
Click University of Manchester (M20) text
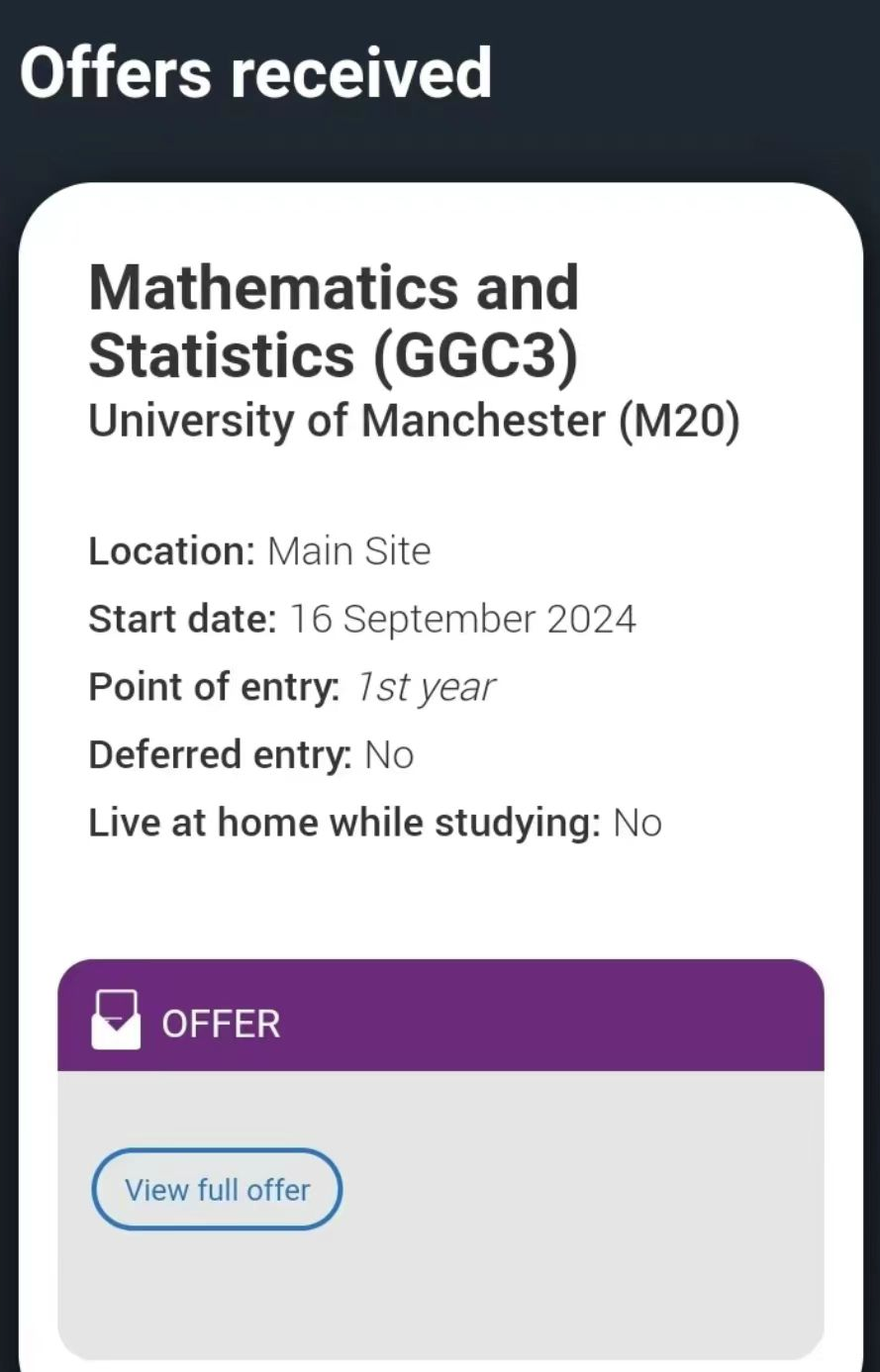(414, 421)
